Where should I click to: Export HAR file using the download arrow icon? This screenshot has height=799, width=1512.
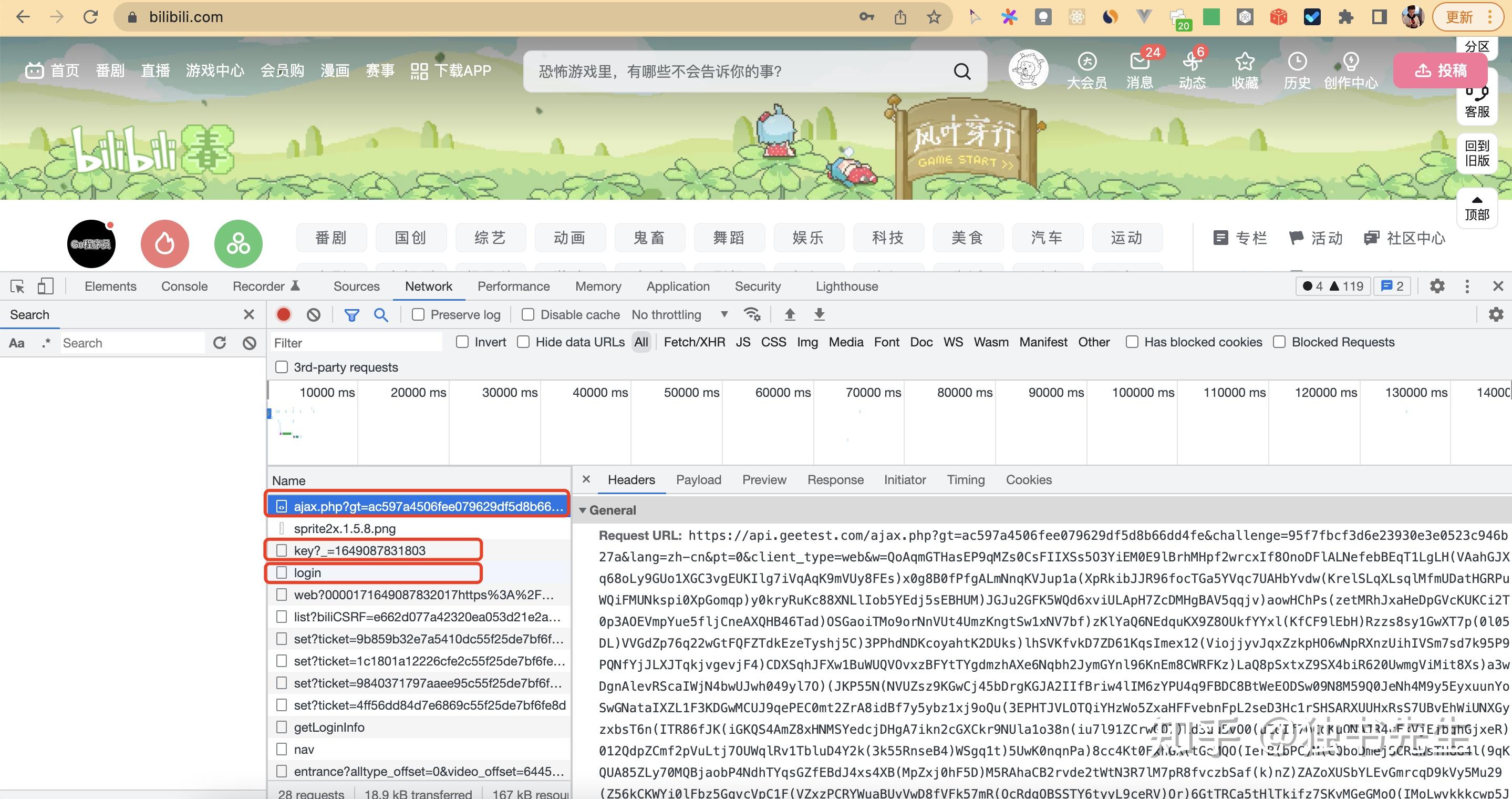[x=819, y=315]
